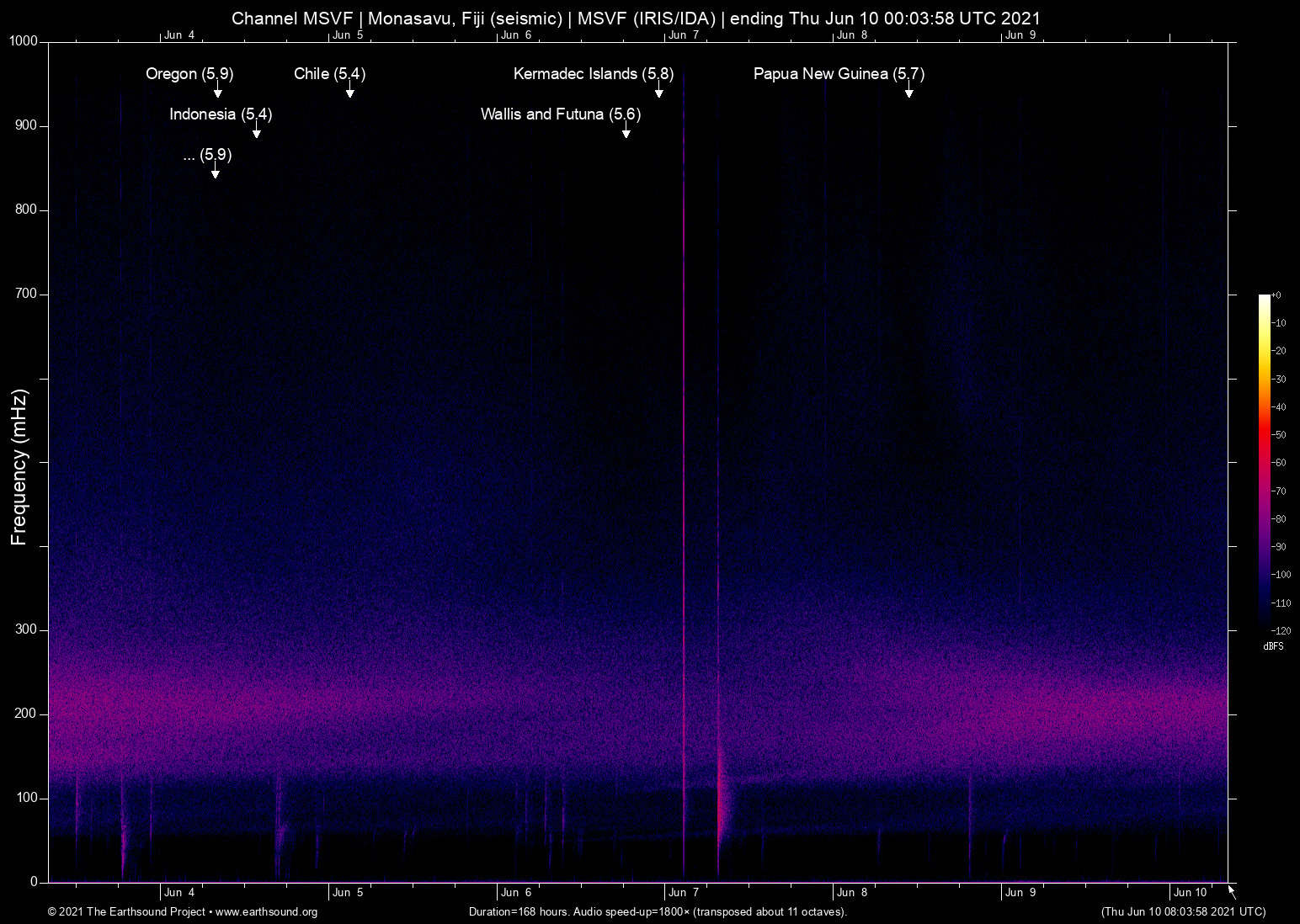Click the -50 value on the dBFS scale

(1279, 435)
